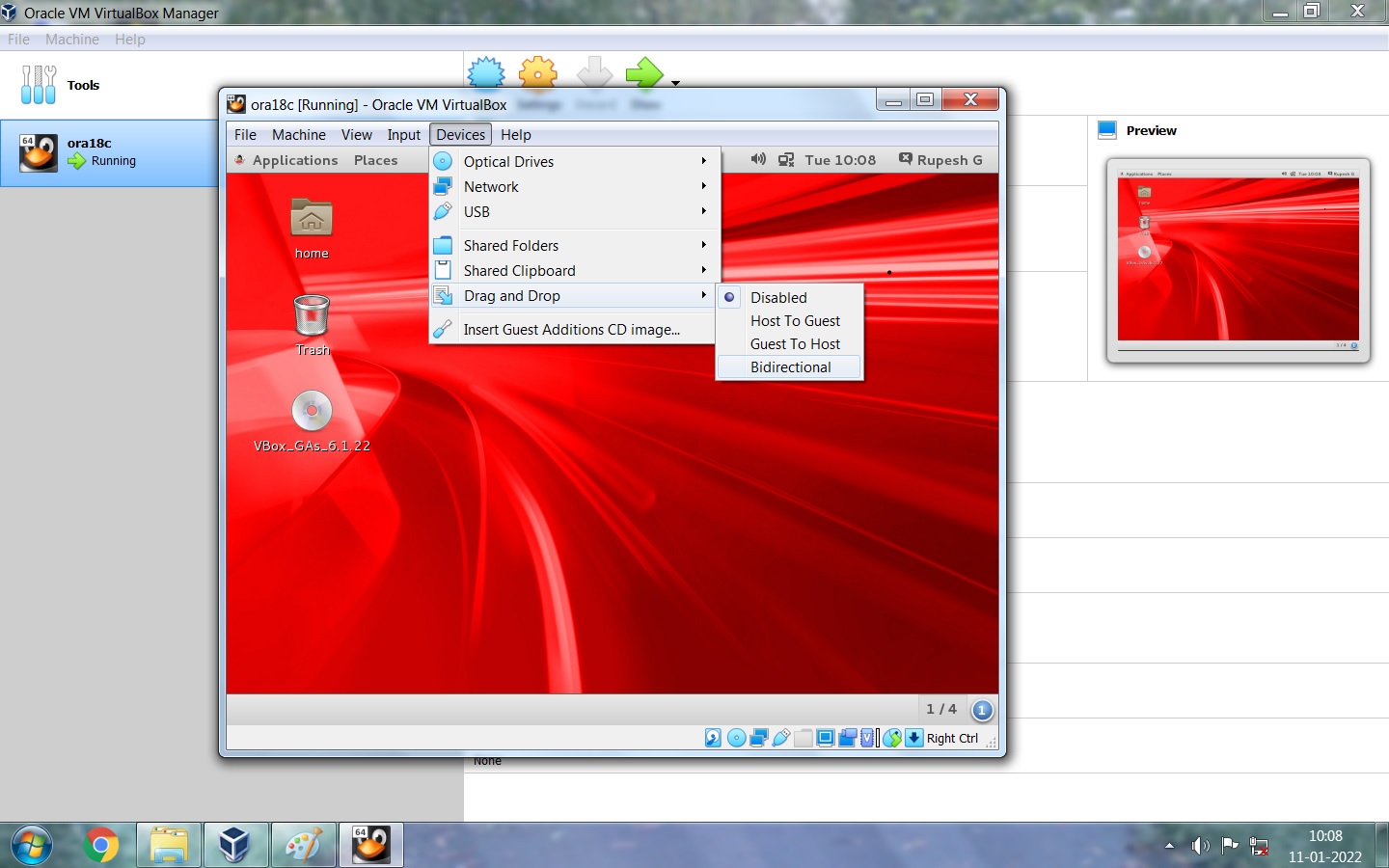Screen dimensions: 1389x868
Task: Open the Input menu
Action: (403, 134)
